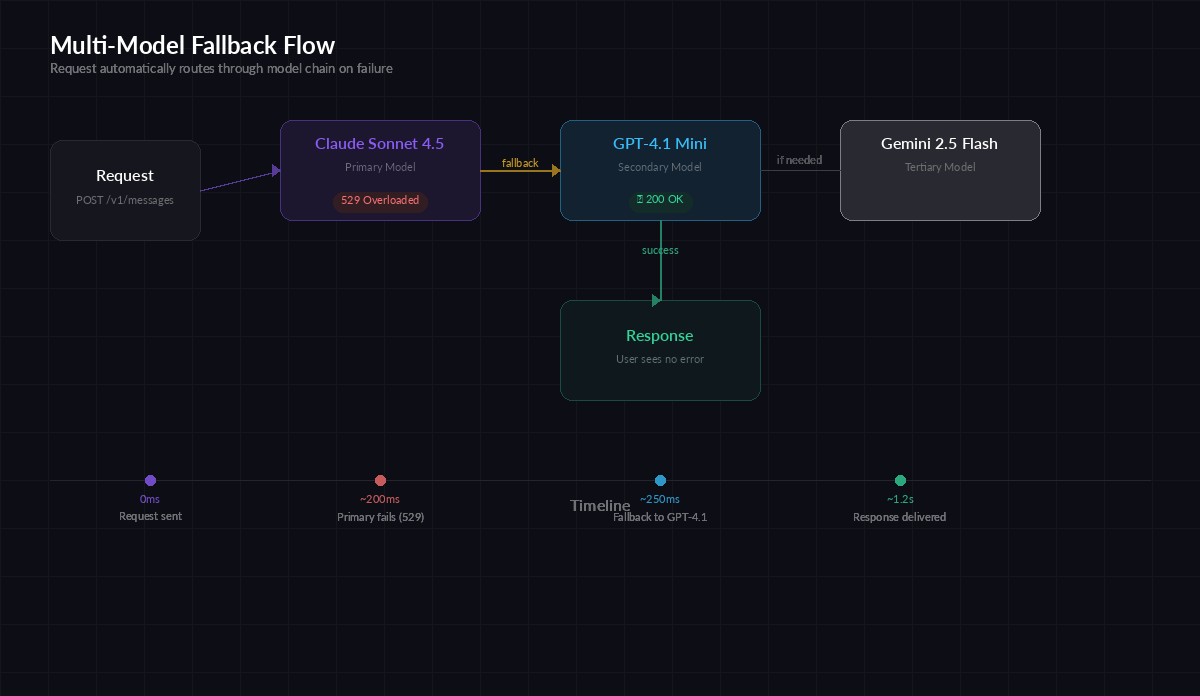Open the Multi-Model Fallback Flow title
The height and width of the screenshot is (700, 1200).
click(192, 45)
